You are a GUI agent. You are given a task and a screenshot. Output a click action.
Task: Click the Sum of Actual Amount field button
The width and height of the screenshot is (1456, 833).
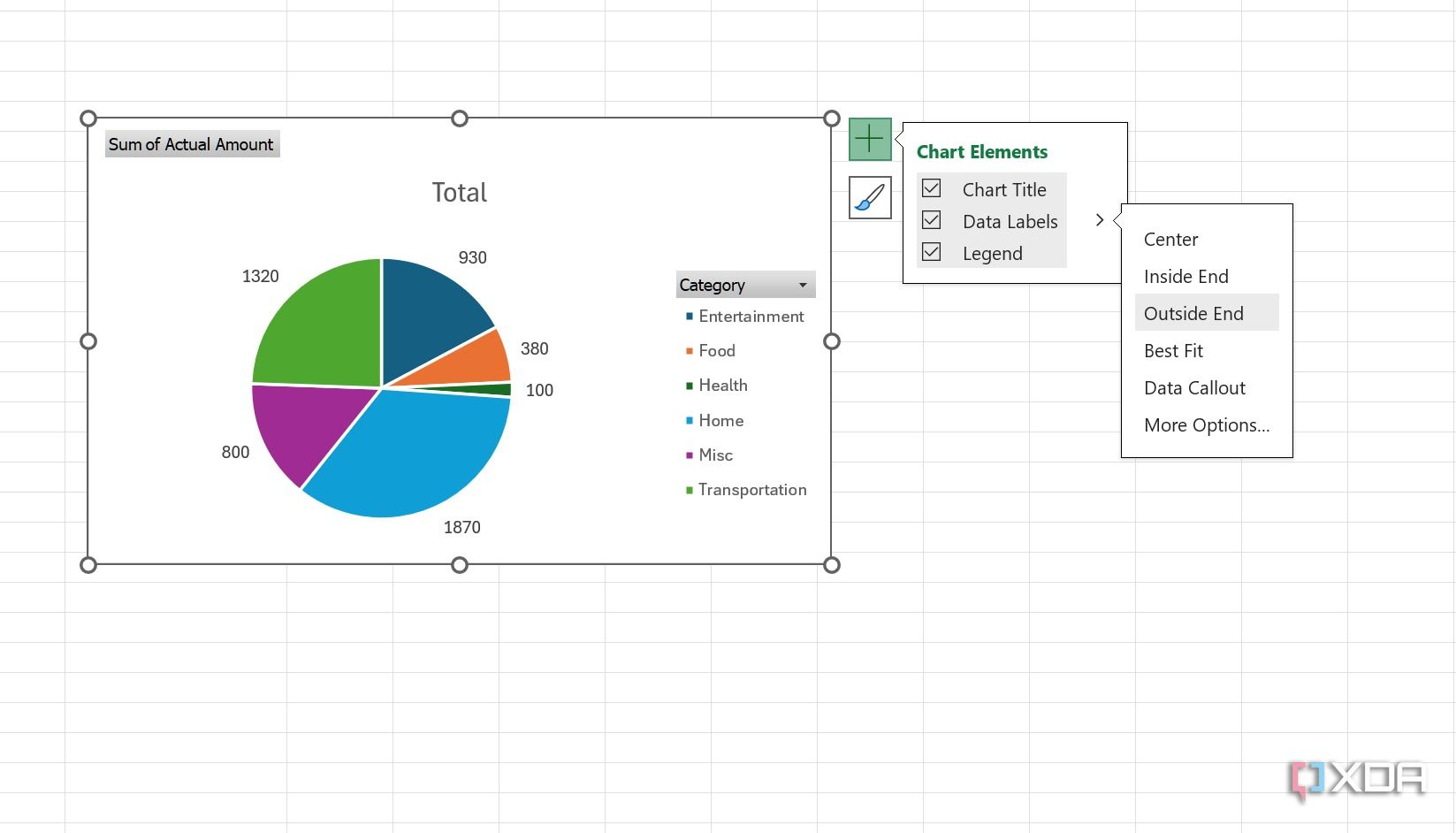192,144
